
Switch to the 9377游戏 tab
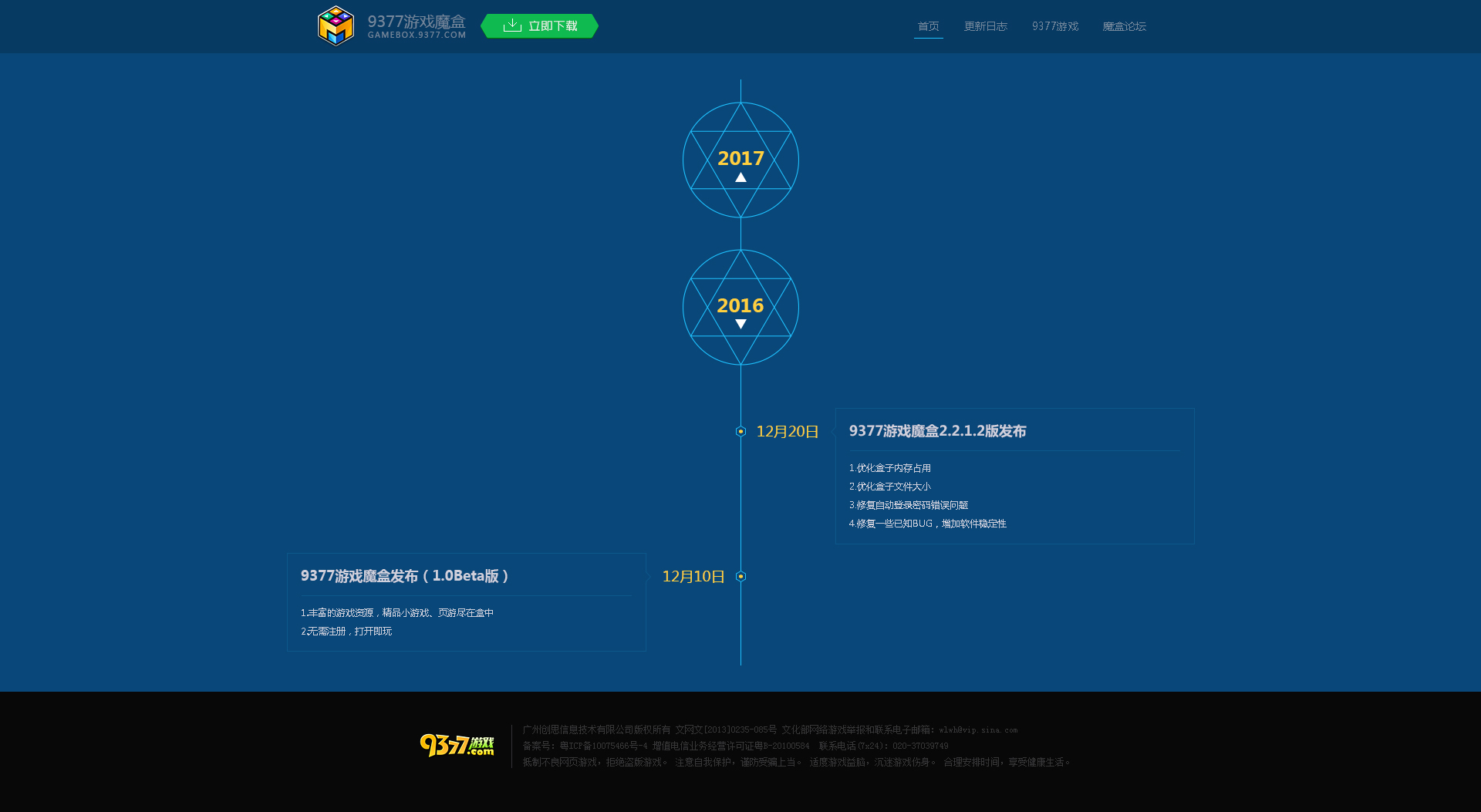(1055, 25)
